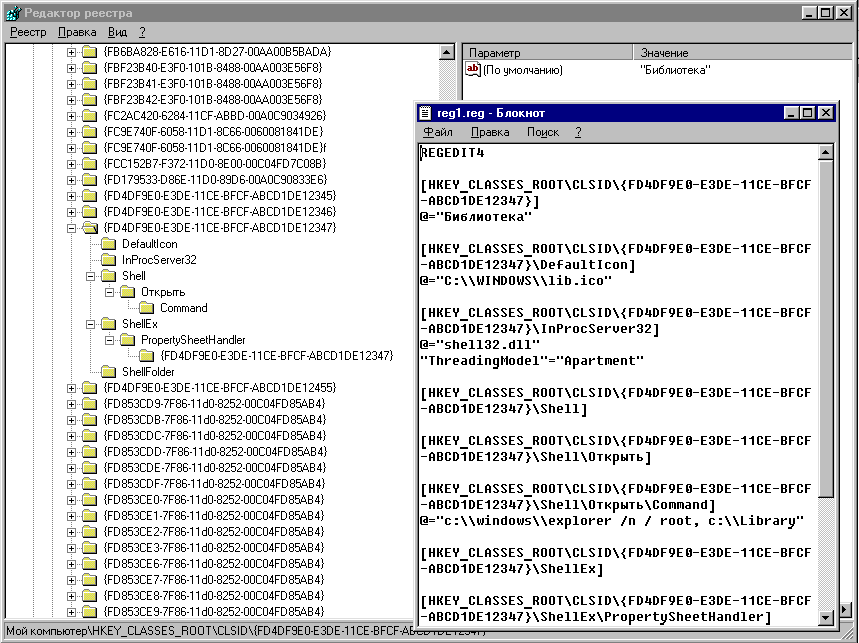Click the Параметр column header
The width and height of the screenshot is (859, 643).
[x=548, y=53]
